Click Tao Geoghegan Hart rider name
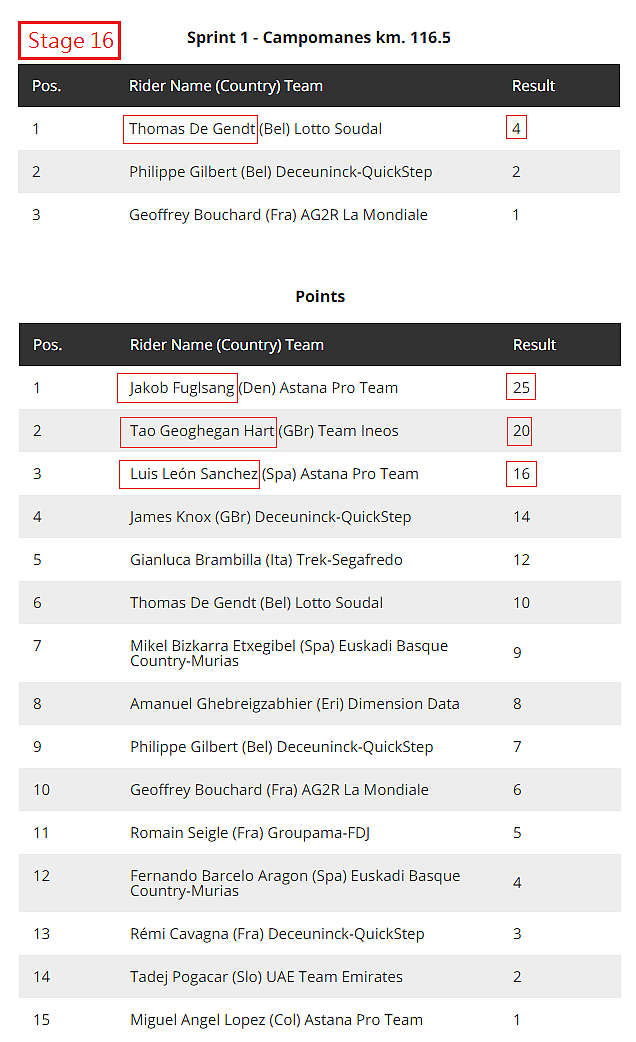The height and width of the screenshot is (1042, 636). point(199,431)
